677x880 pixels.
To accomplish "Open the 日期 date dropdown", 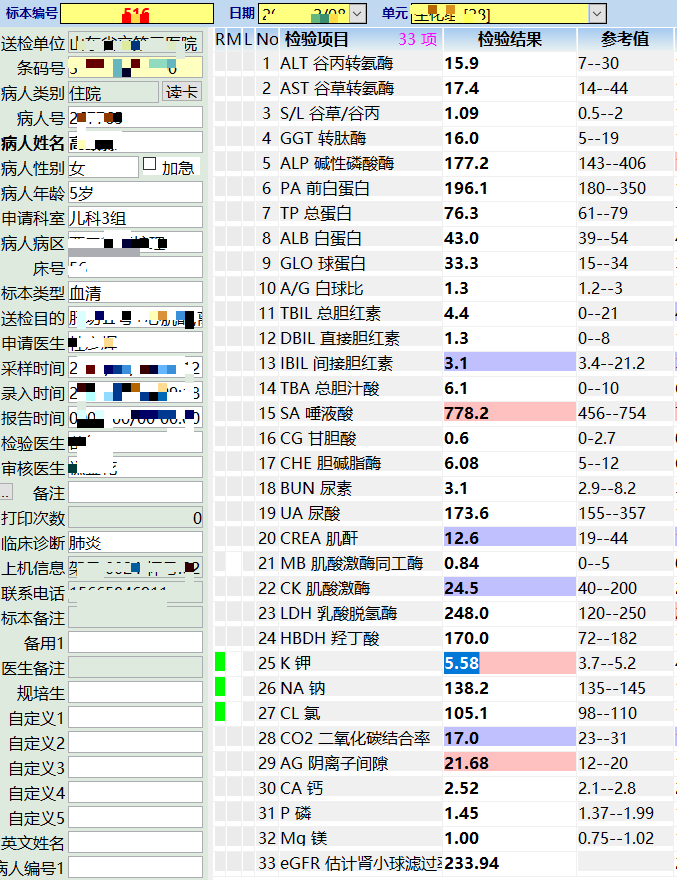I will point(358,14).
